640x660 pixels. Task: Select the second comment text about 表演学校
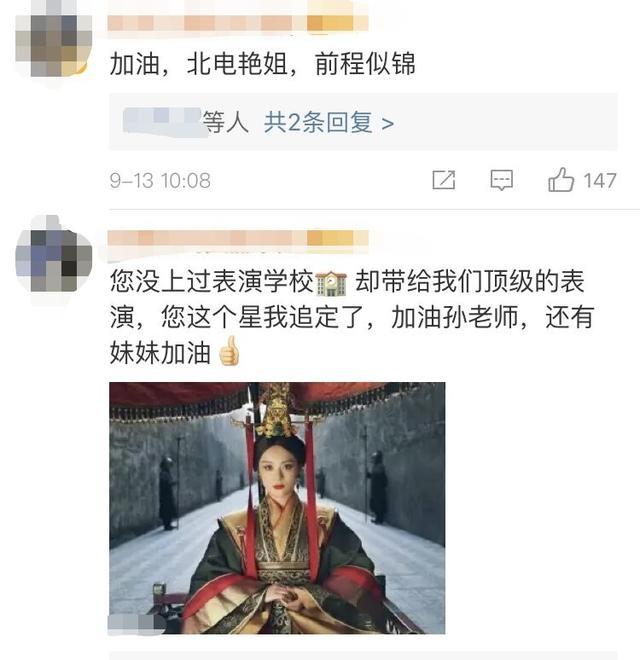pos(352,317)
